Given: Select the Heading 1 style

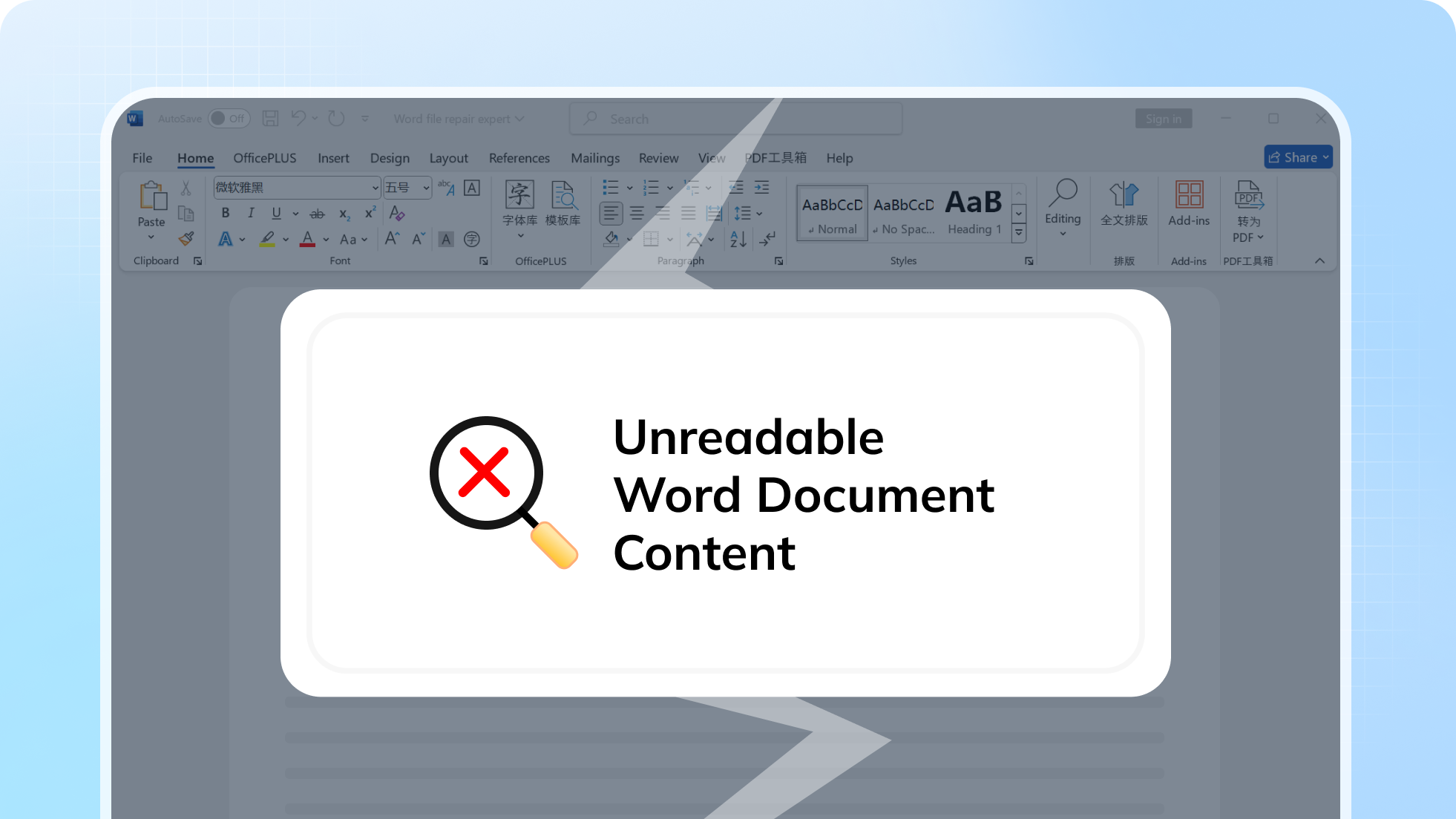Looking at the screenshot, I should pyautogui.click(x=974, y=214).
